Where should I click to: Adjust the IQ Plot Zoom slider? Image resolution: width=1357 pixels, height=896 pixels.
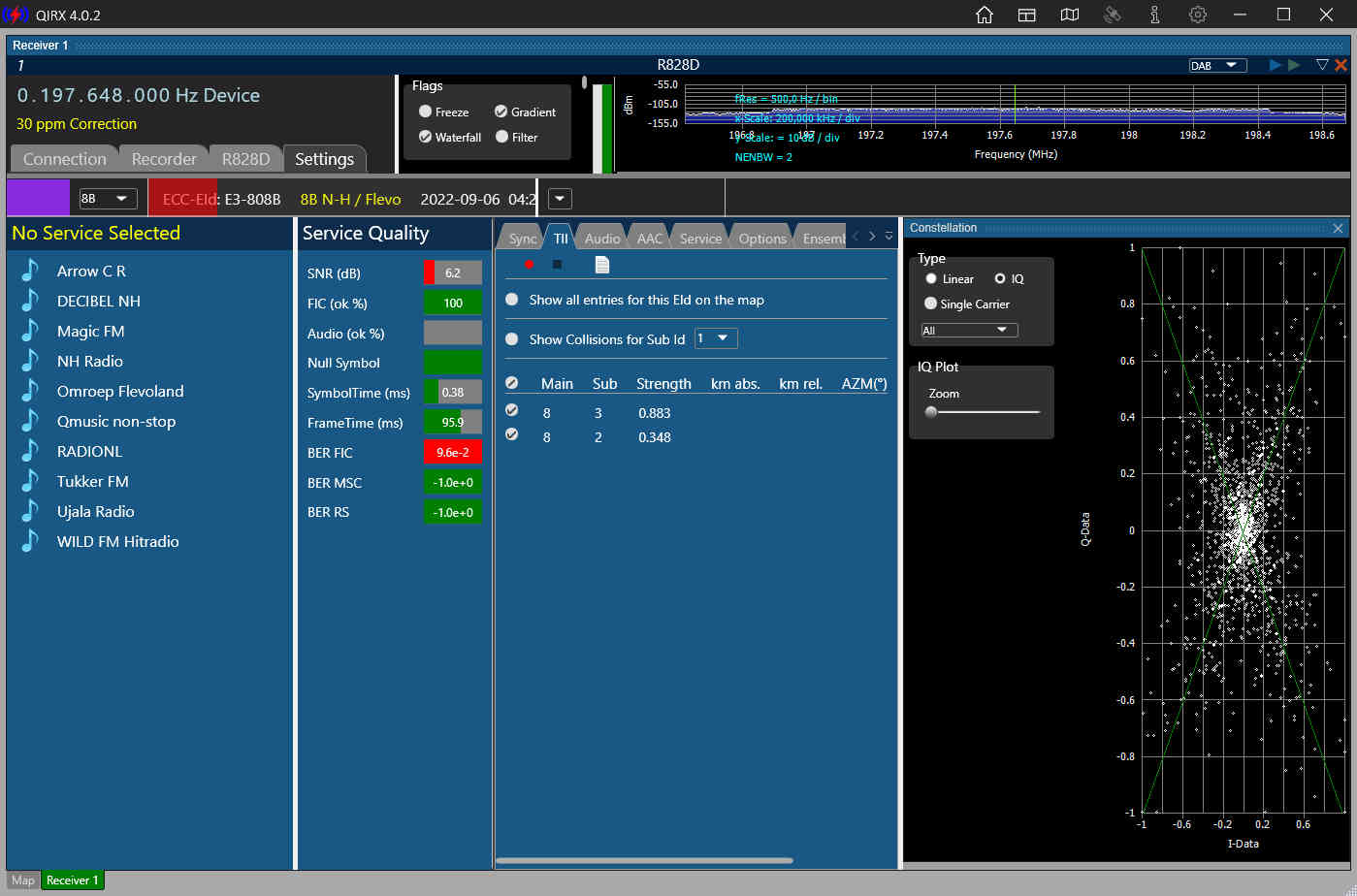coord(984,412)
